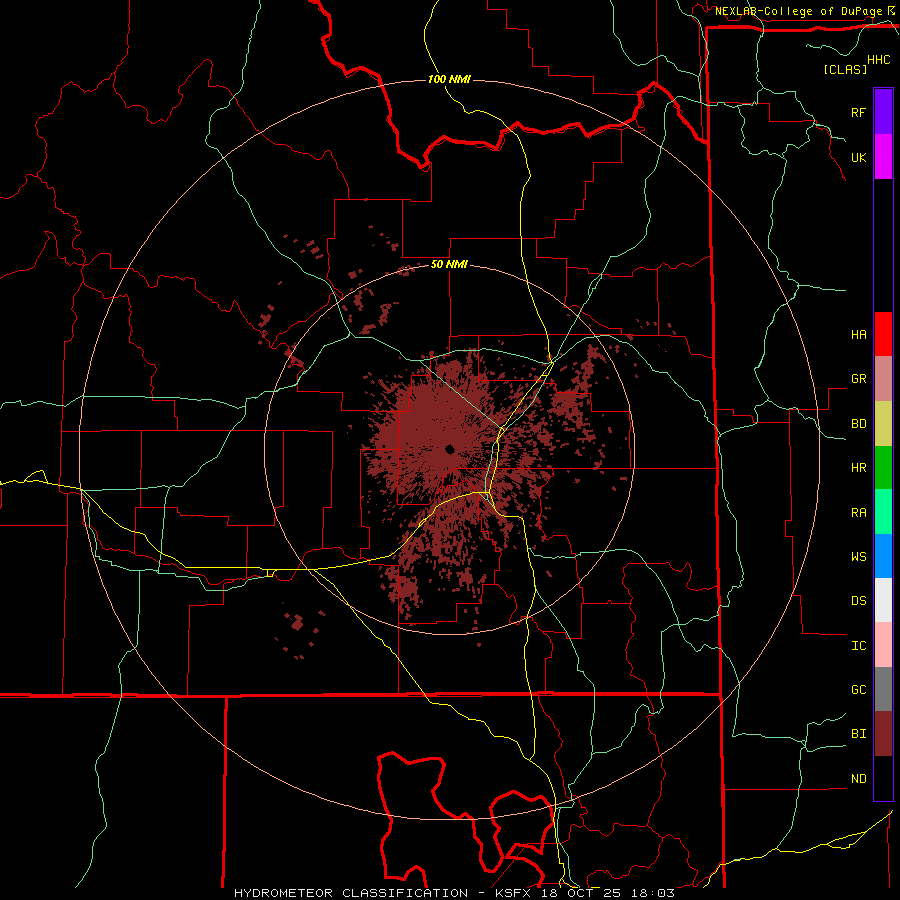The height and width of the screenshot is (900, 900).
Task: Click the red HA legend color swatch
Action: click(x=883, y=334)
